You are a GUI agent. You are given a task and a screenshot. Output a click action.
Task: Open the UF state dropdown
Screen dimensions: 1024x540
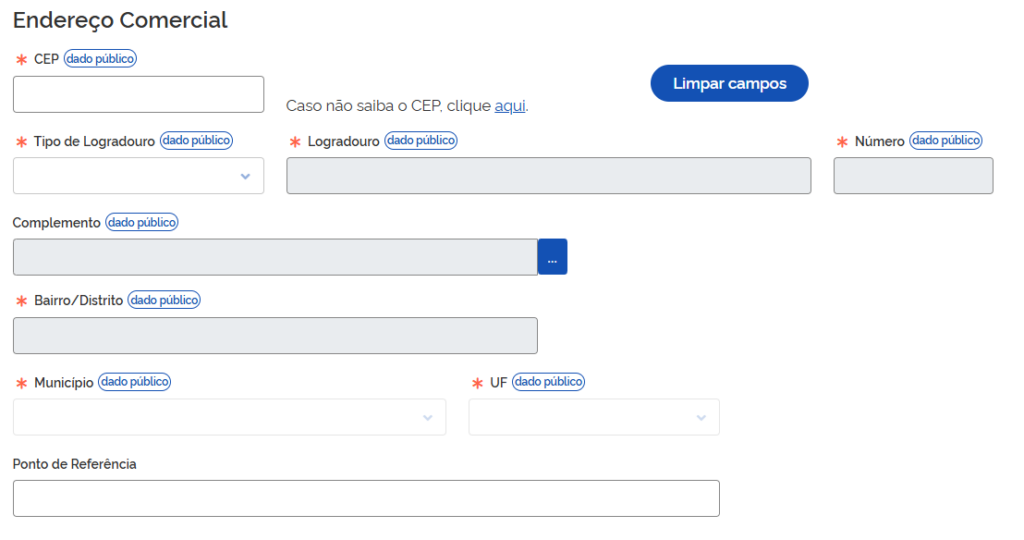594,417
